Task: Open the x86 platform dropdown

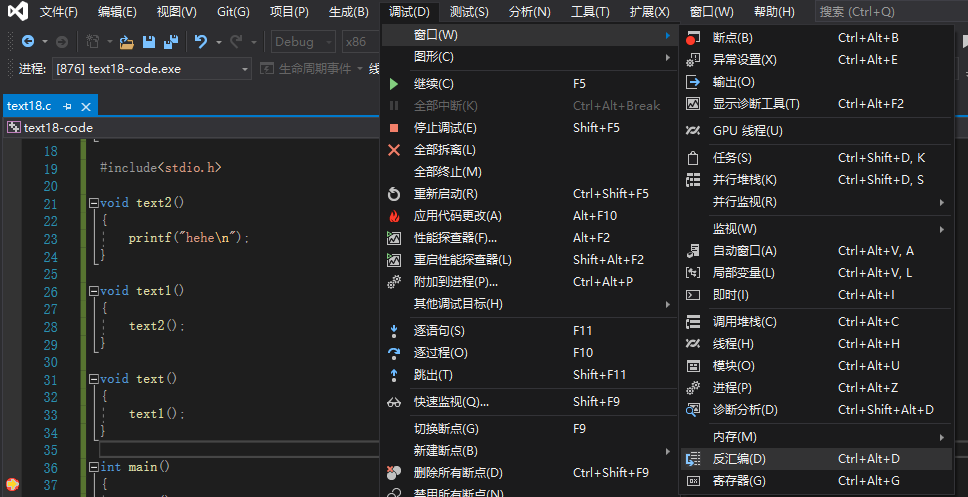Action: [361, 42]
